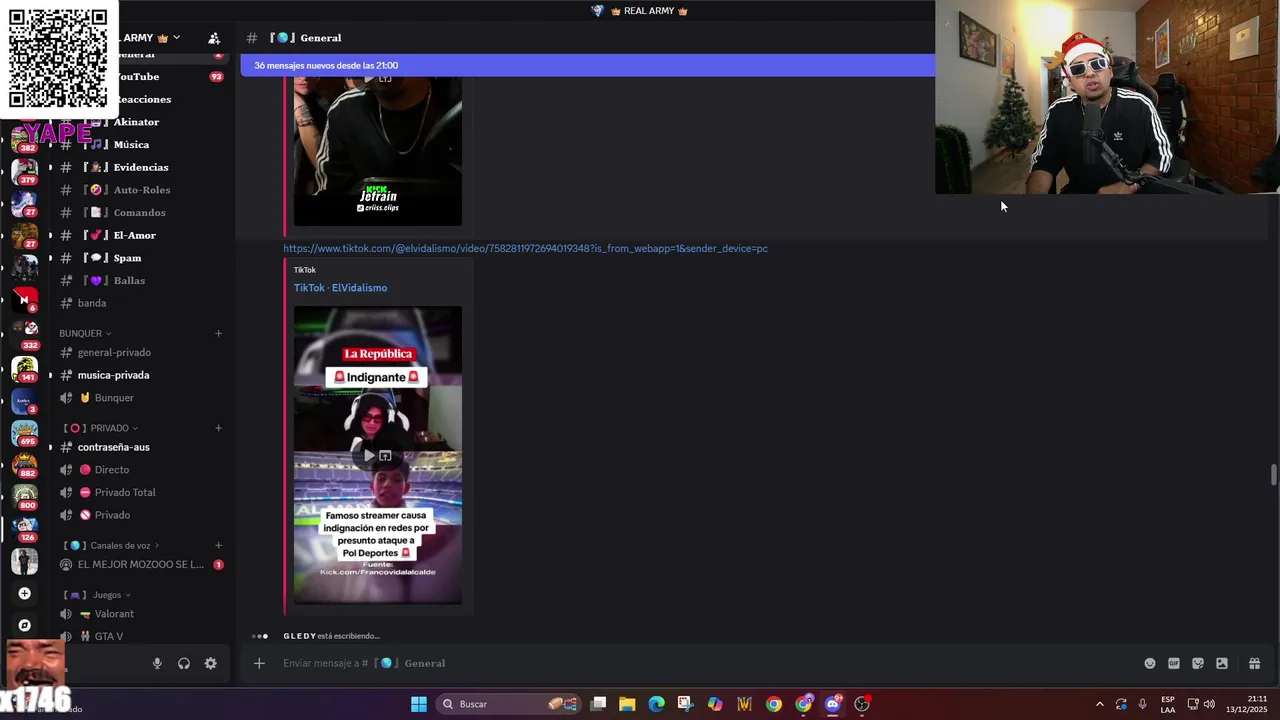This screenshot has height=720, width=1280.
Task: Open the sticker picker icon
Action: pyautogui.click(x=1198, y=663)
